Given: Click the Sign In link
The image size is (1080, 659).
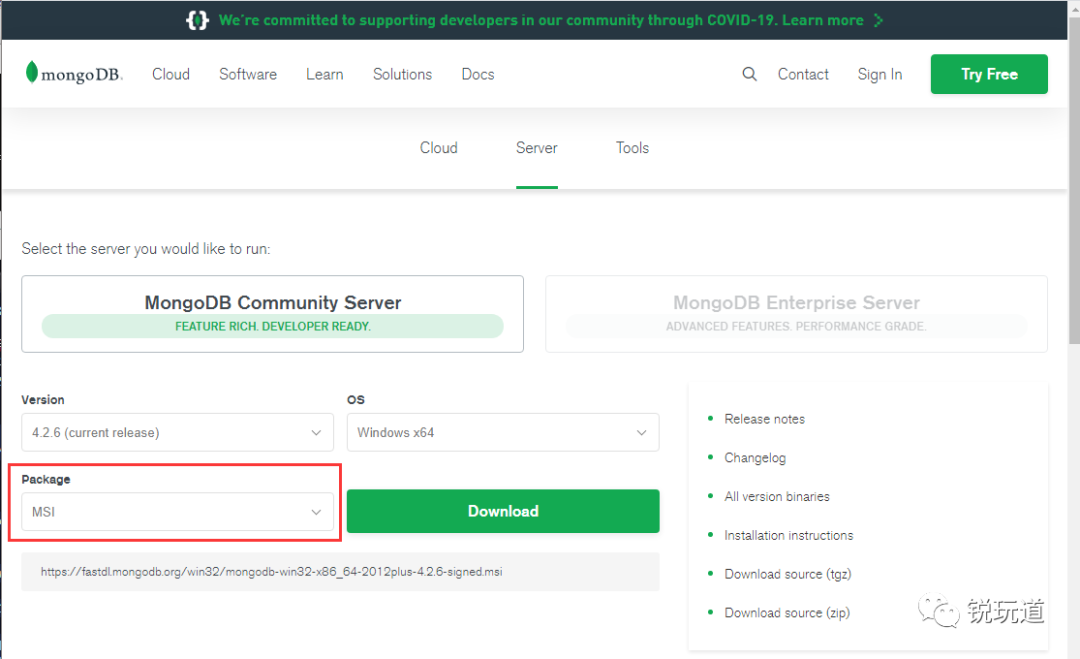Looking at the screenshot, I should pos(880,74).
